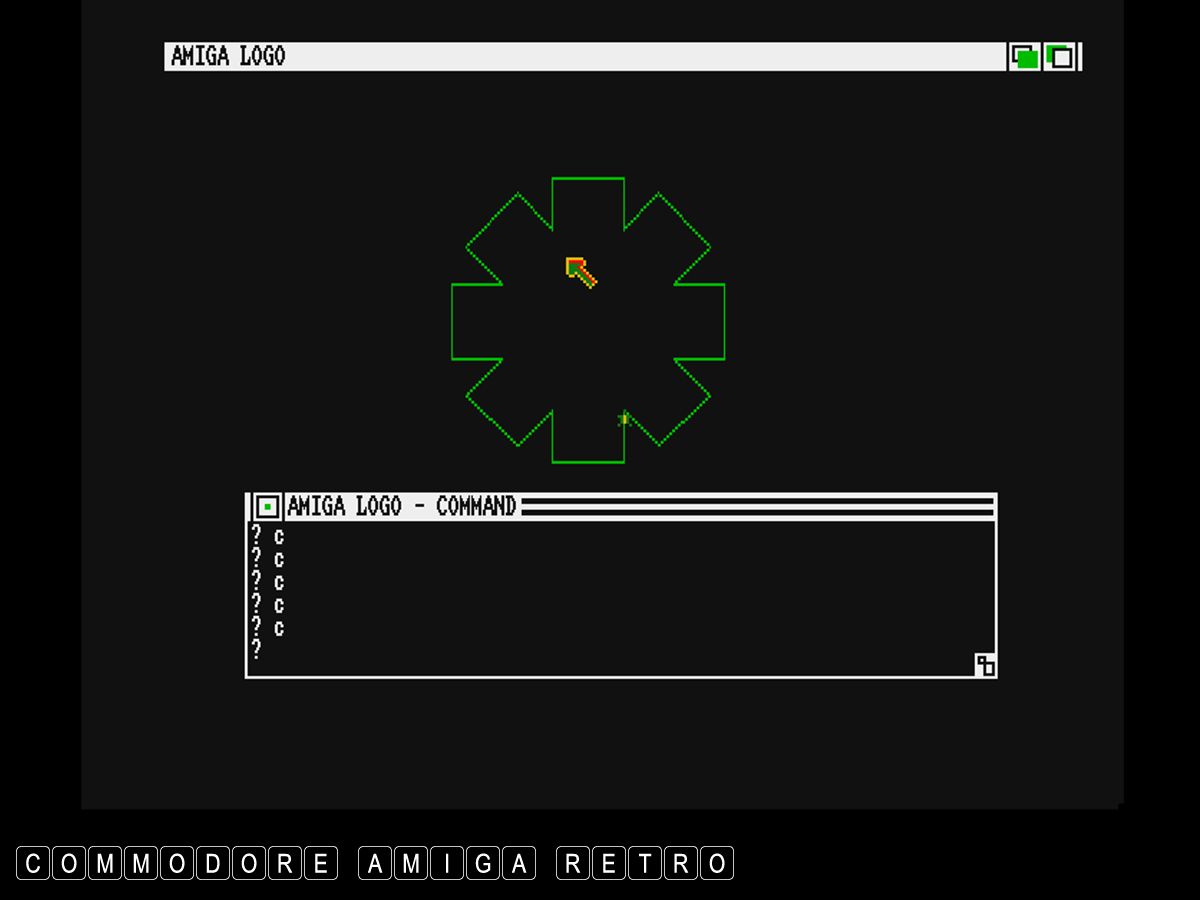
Task: Click the empty ? prompt on the last line
Action: click(x=256, y=650)
